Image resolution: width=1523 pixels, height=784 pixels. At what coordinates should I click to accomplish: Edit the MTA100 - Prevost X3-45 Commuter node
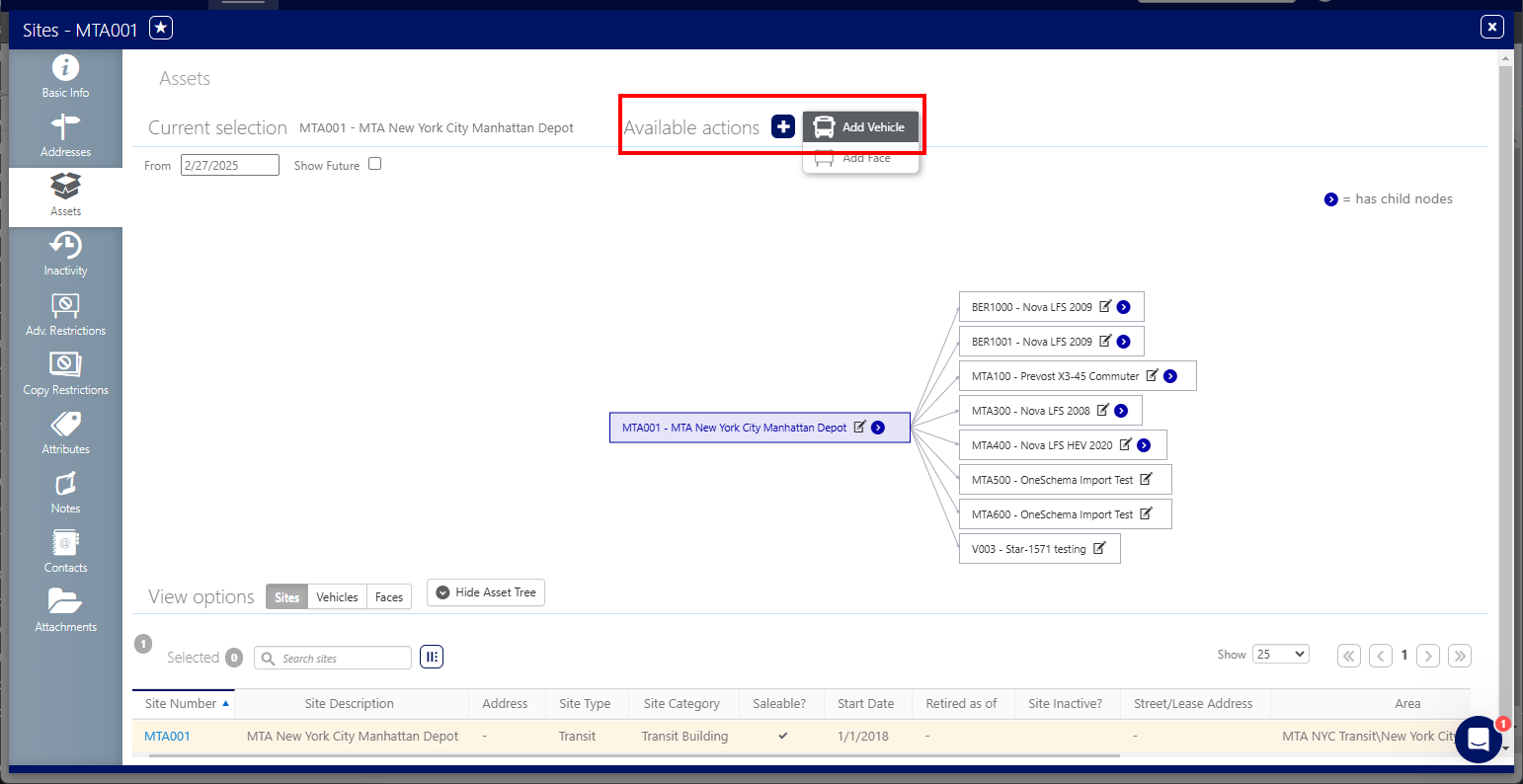pos(1152,375)
